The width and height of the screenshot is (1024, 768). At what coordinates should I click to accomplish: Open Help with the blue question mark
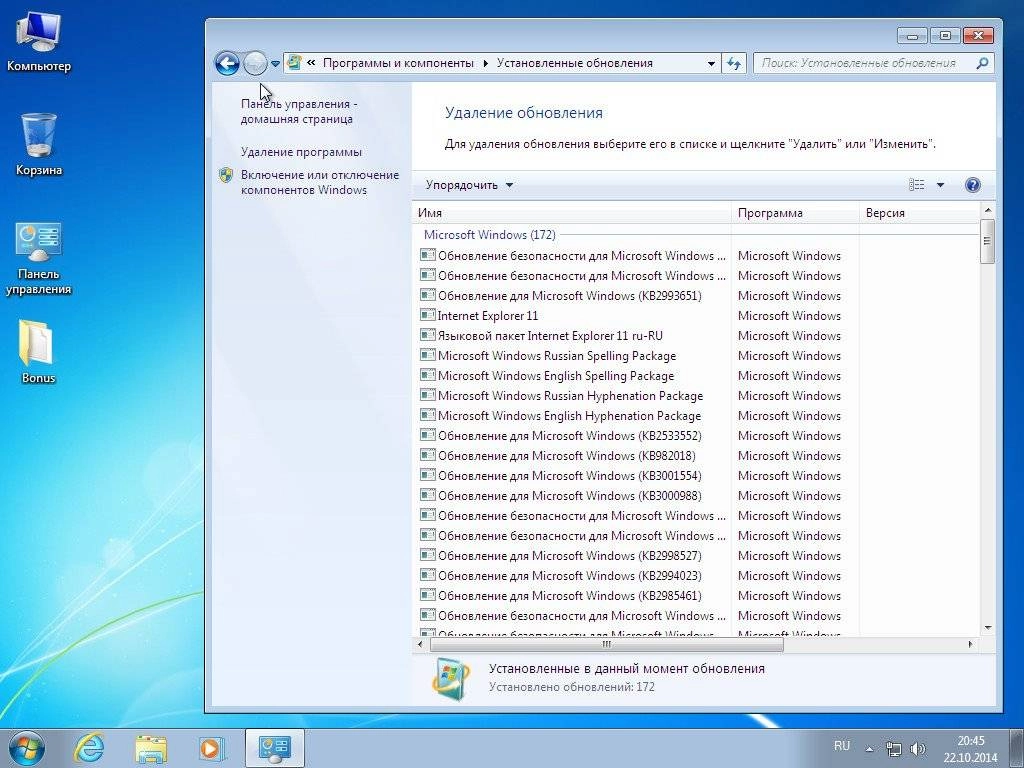tap(972, 185)
